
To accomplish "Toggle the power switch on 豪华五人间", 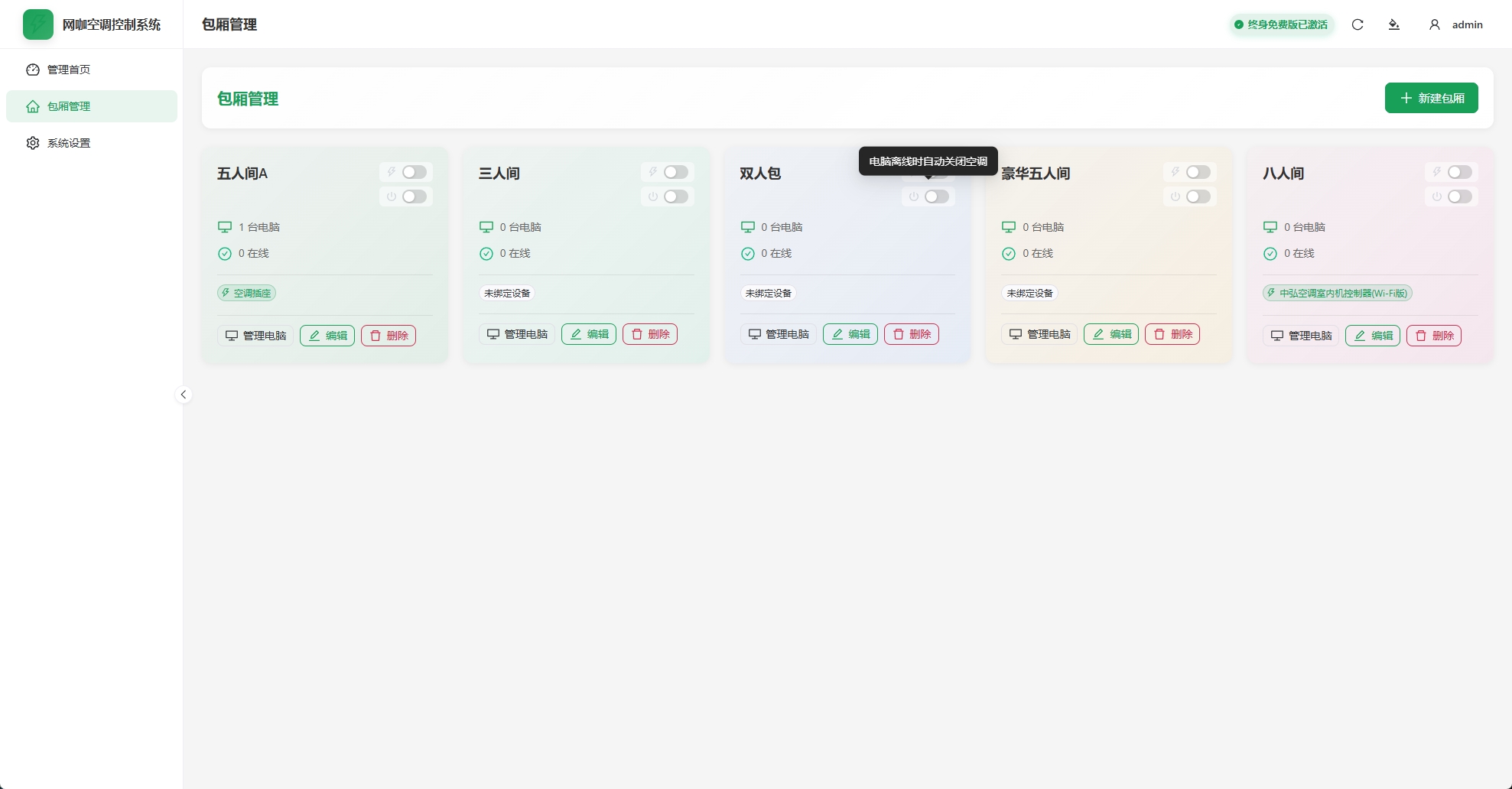I will (x=1198, y=196).
